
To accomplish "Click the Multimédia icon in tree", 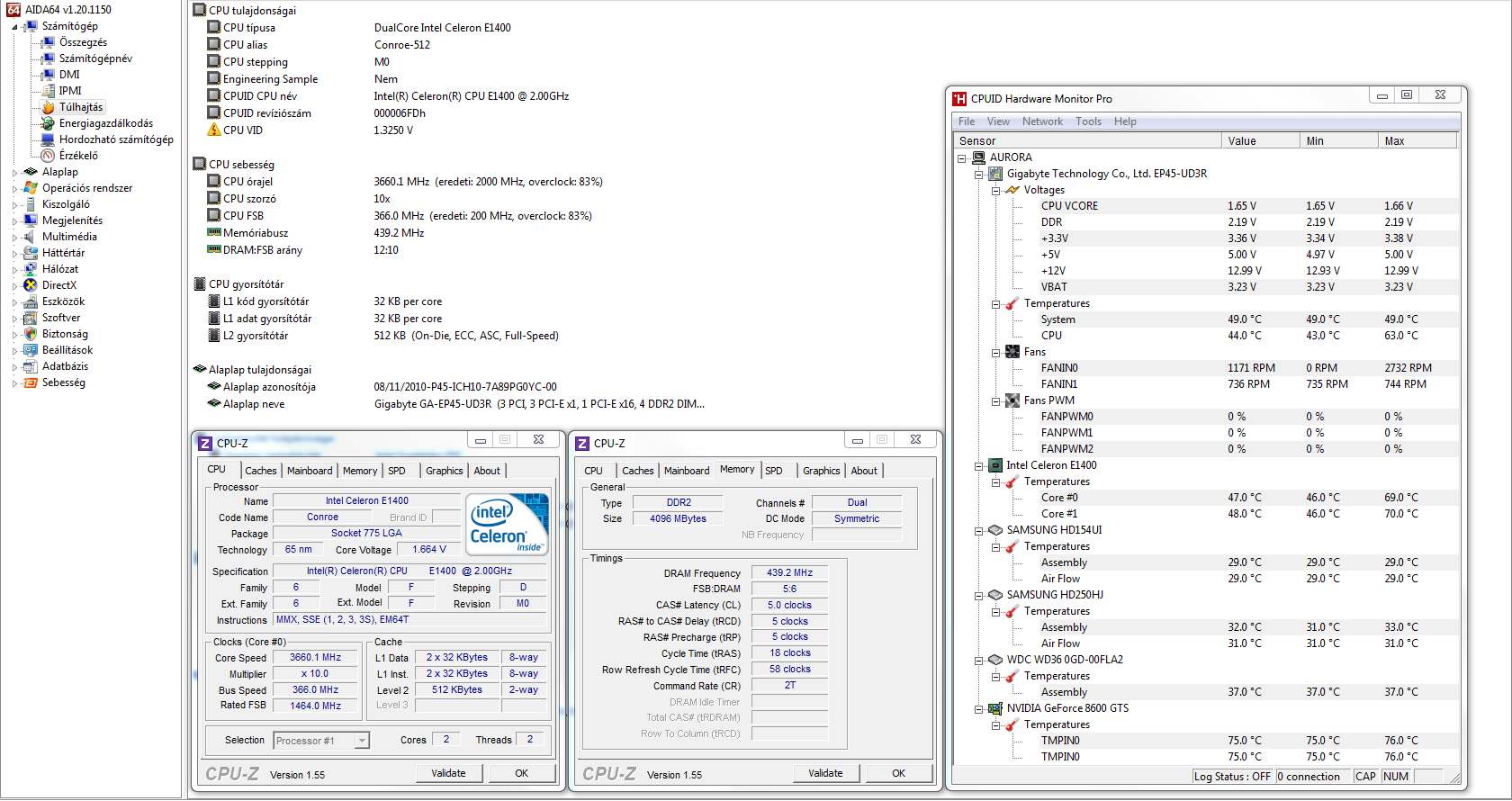I will pyautogui.click(x=31, y=237).
